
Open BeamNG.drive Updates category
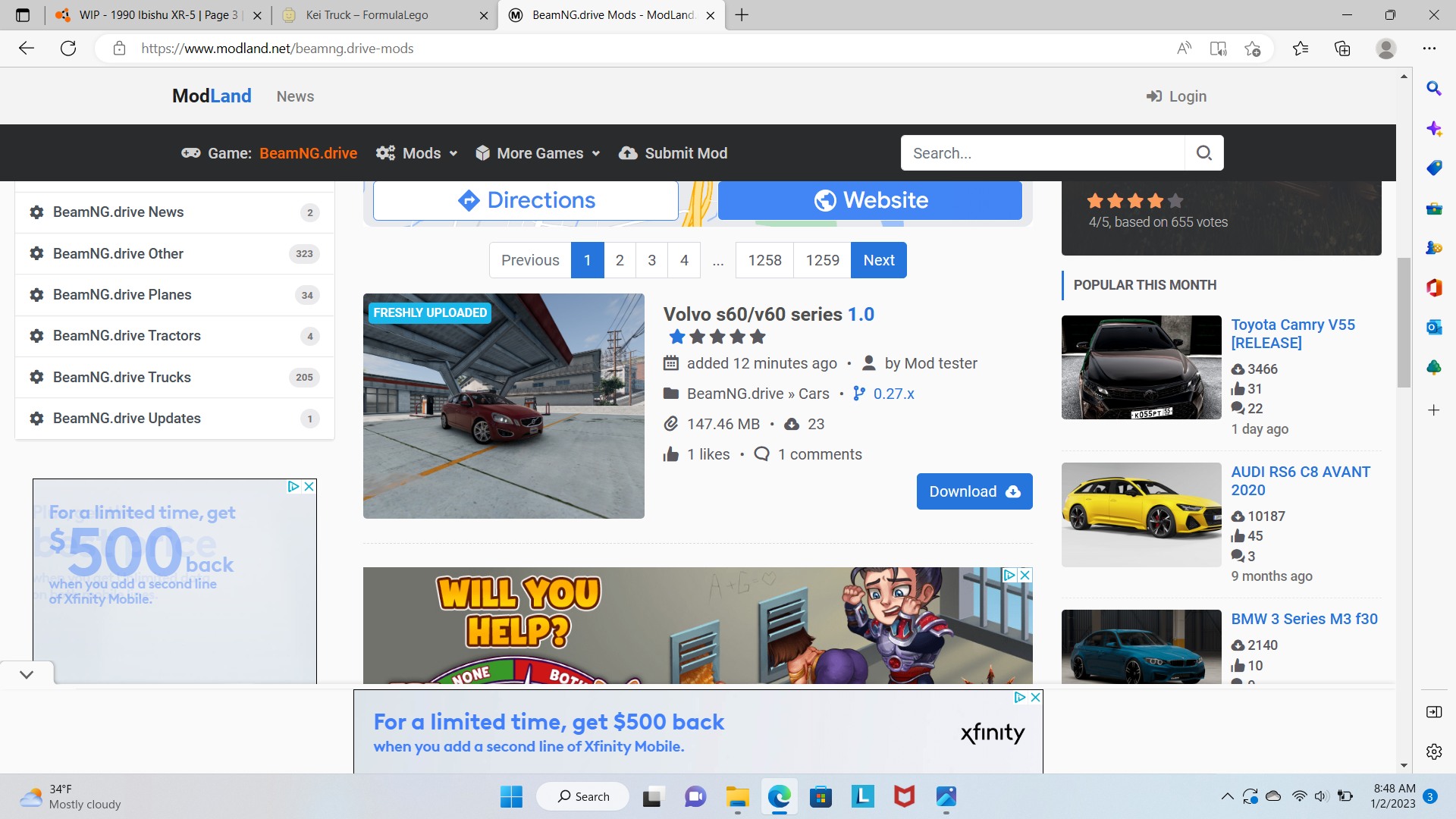point(174,419)
